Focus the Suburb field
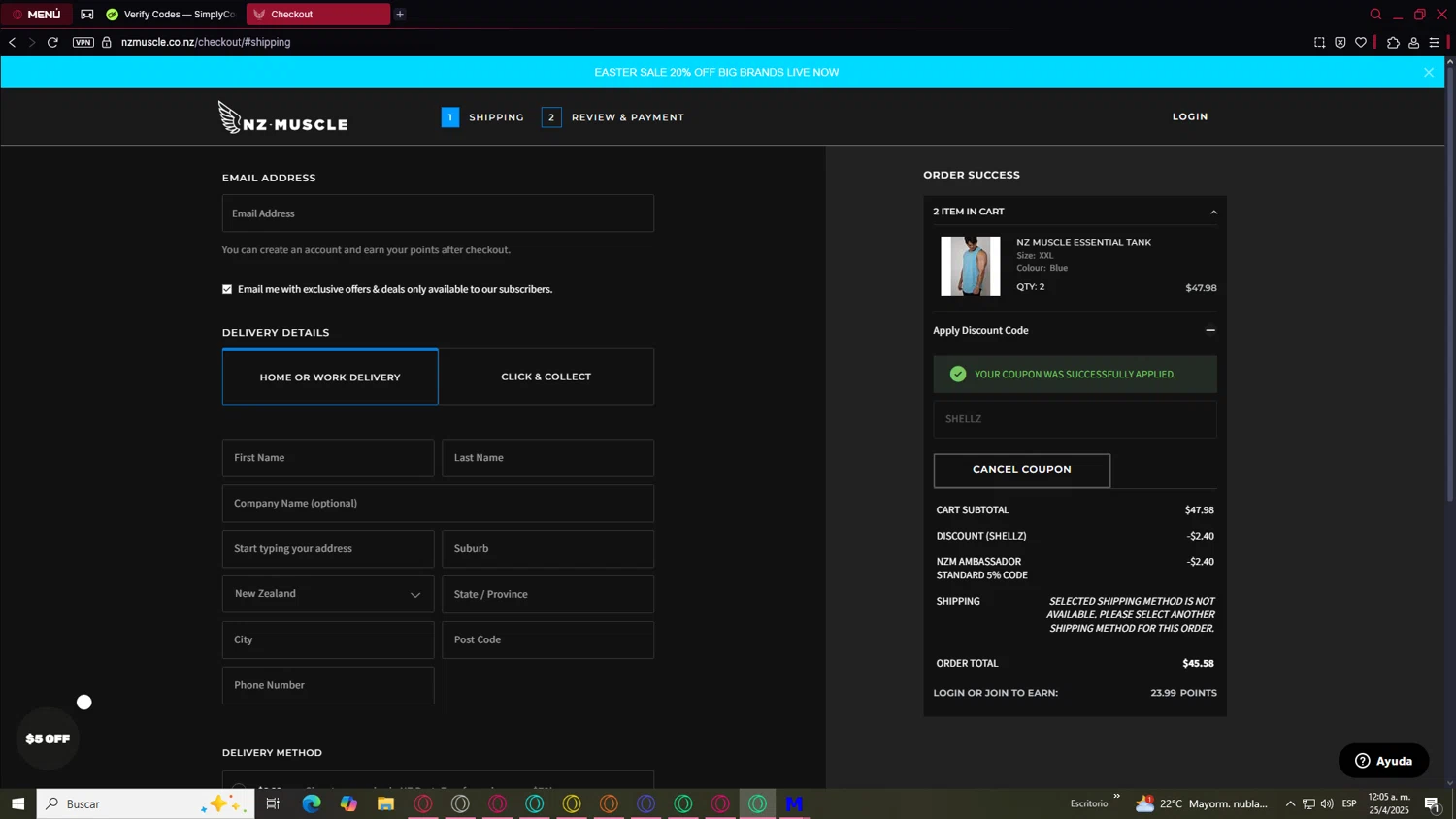Viewport: 1456px width, 819px height. click(547, 549)
